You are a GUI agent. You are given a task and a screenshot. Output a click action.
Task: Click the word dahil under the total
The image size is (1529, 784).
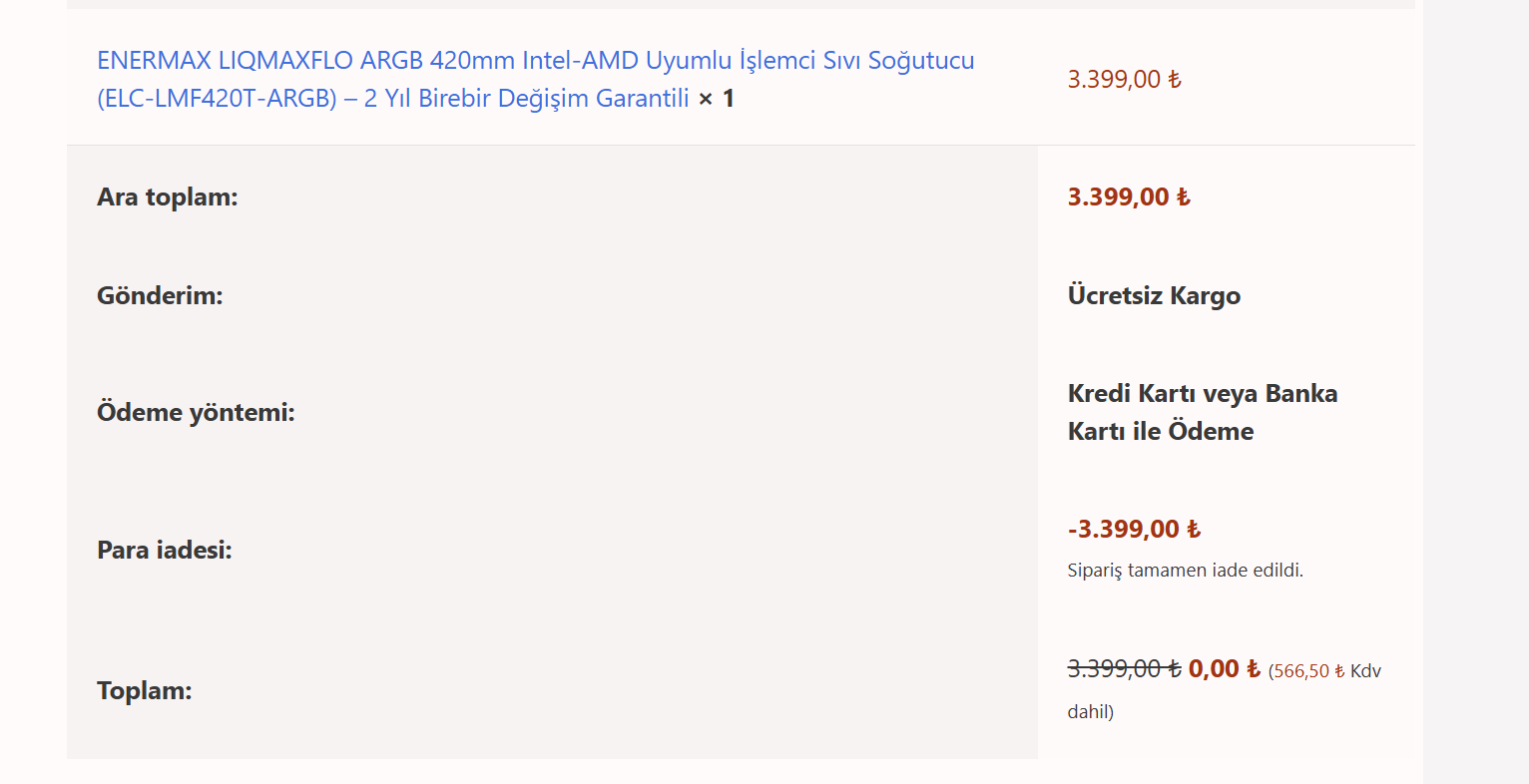coord(1088,712)
